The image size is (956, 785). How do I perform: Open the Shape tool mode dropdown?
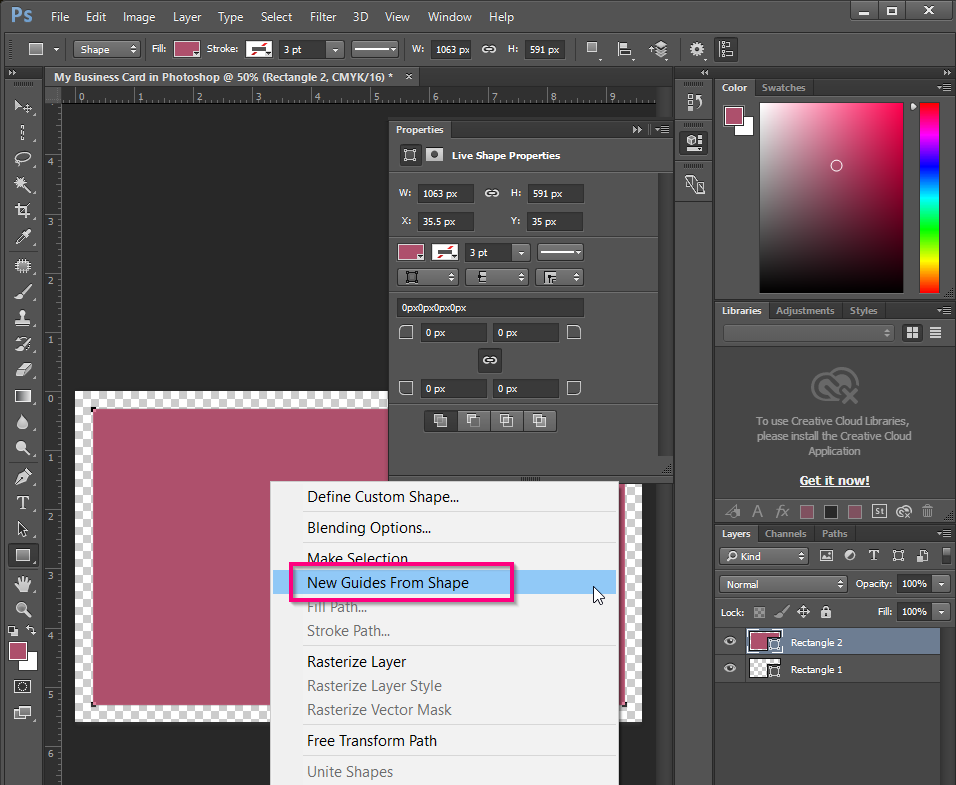click(106, 48)
